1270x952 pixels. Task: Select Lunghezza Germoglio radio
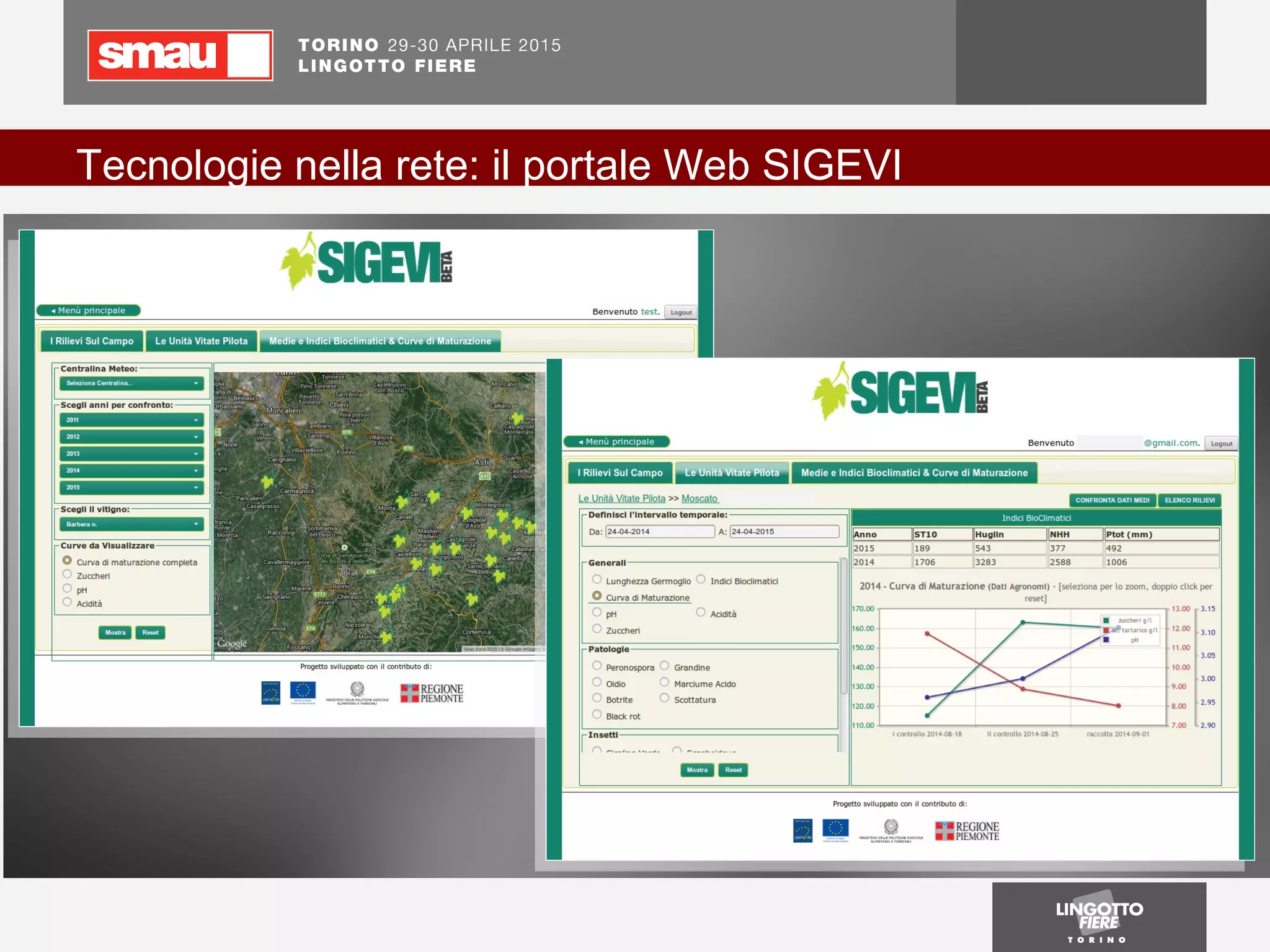[597, 579]
